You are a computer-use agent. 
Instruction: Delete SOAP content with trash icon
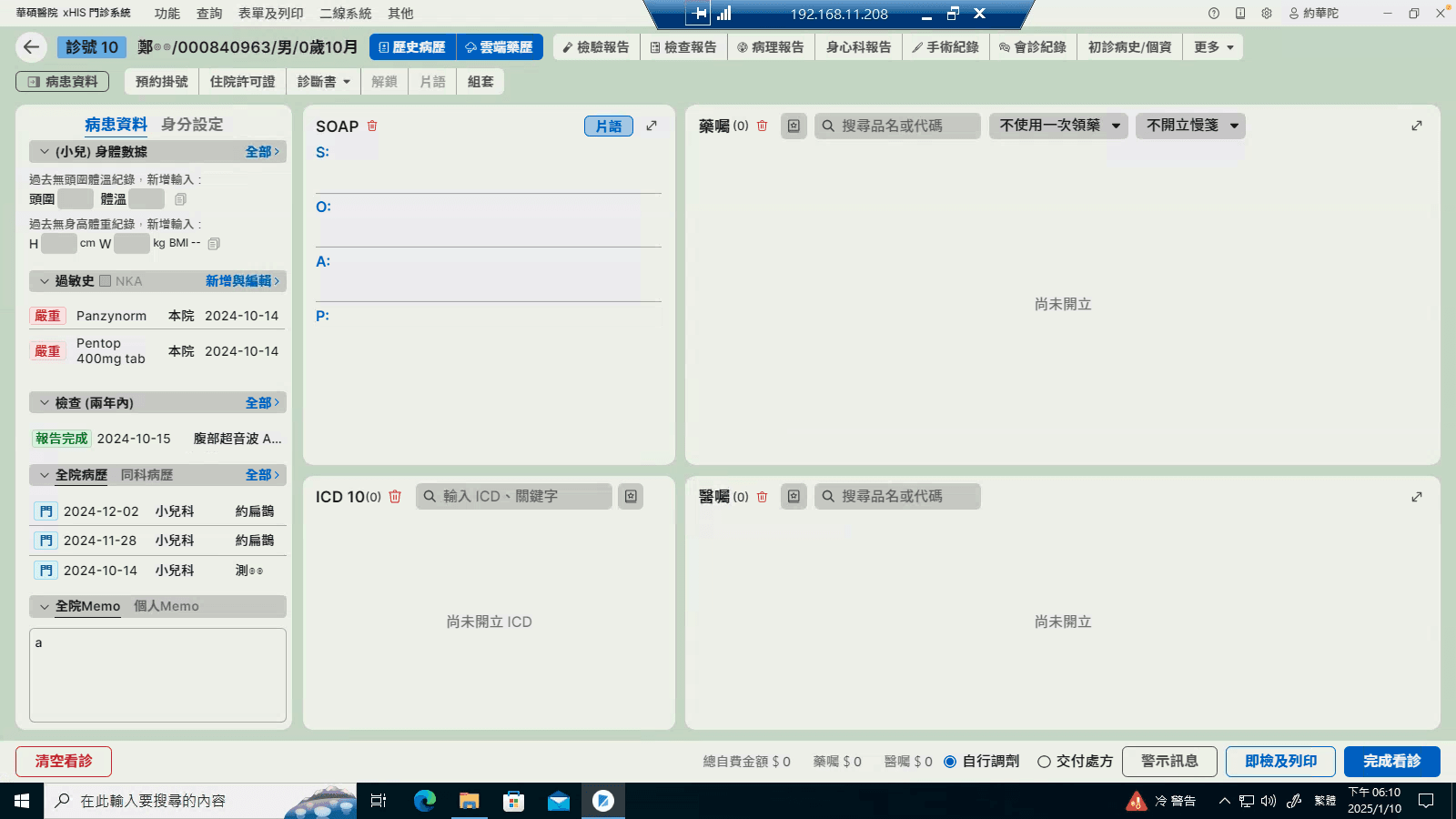pos(372,126)
